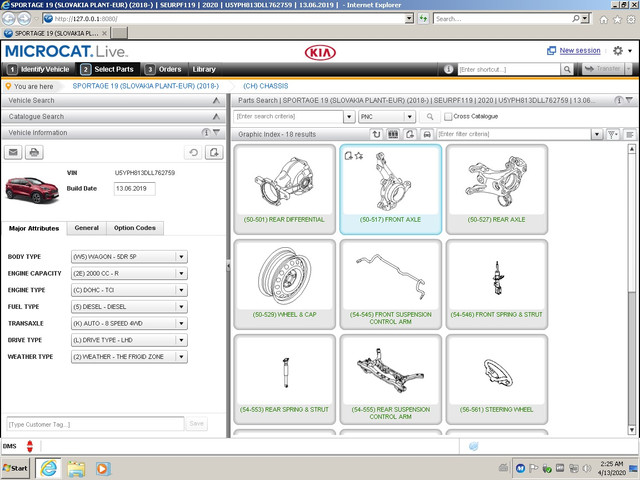The height and width of the screenshot is (480, 640).
Task: Click the Vehicle Information info icon
Action: click(x=206, y=132)
